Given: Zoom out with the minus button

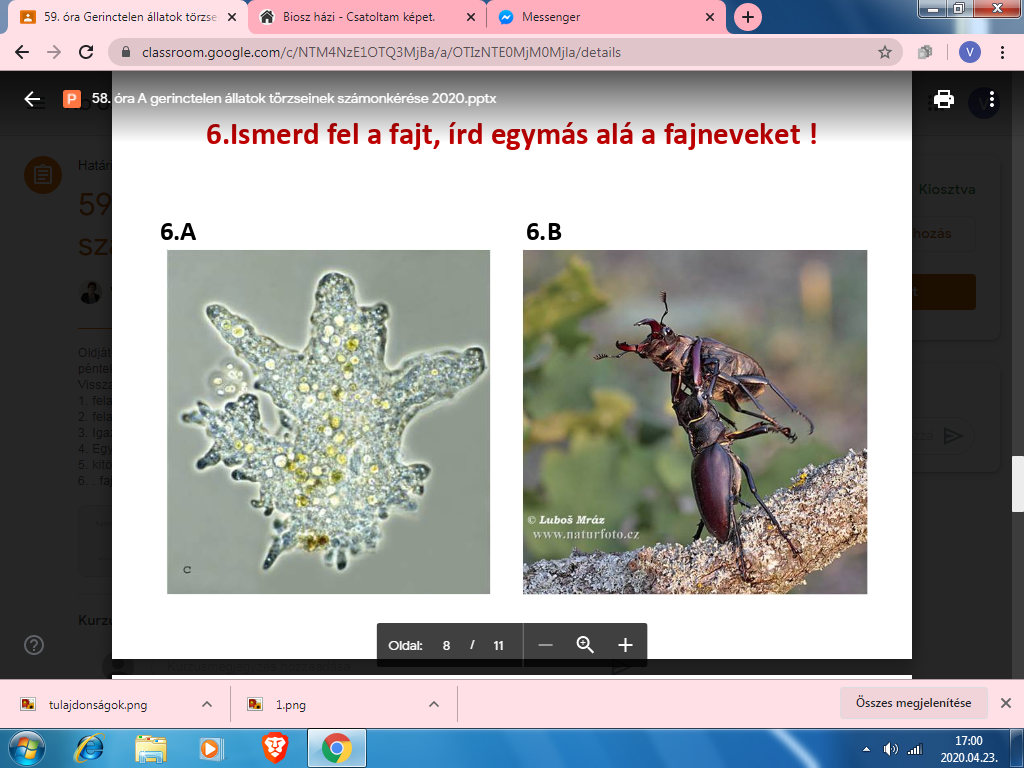Looking at the screenshot, I should click(x=546, y=645).
